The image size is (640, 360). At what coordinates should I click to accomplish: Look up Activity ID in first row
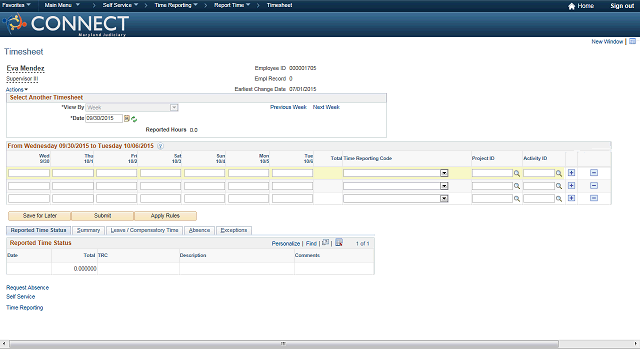click(559, 173)
